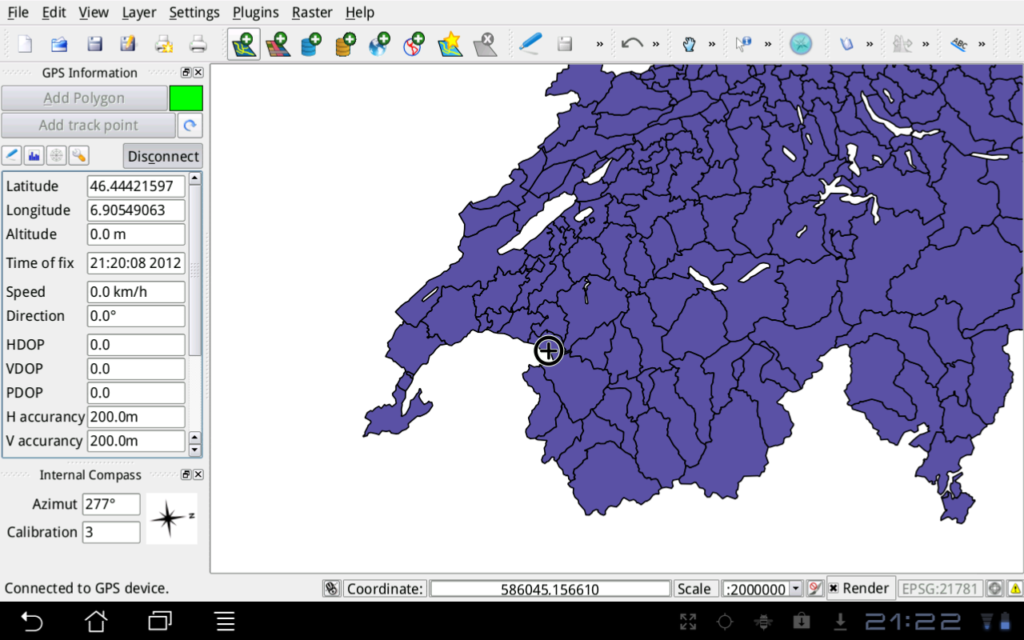Open the Plugins menu
This screenshot has width=1024, height=640.
(255, 12)
